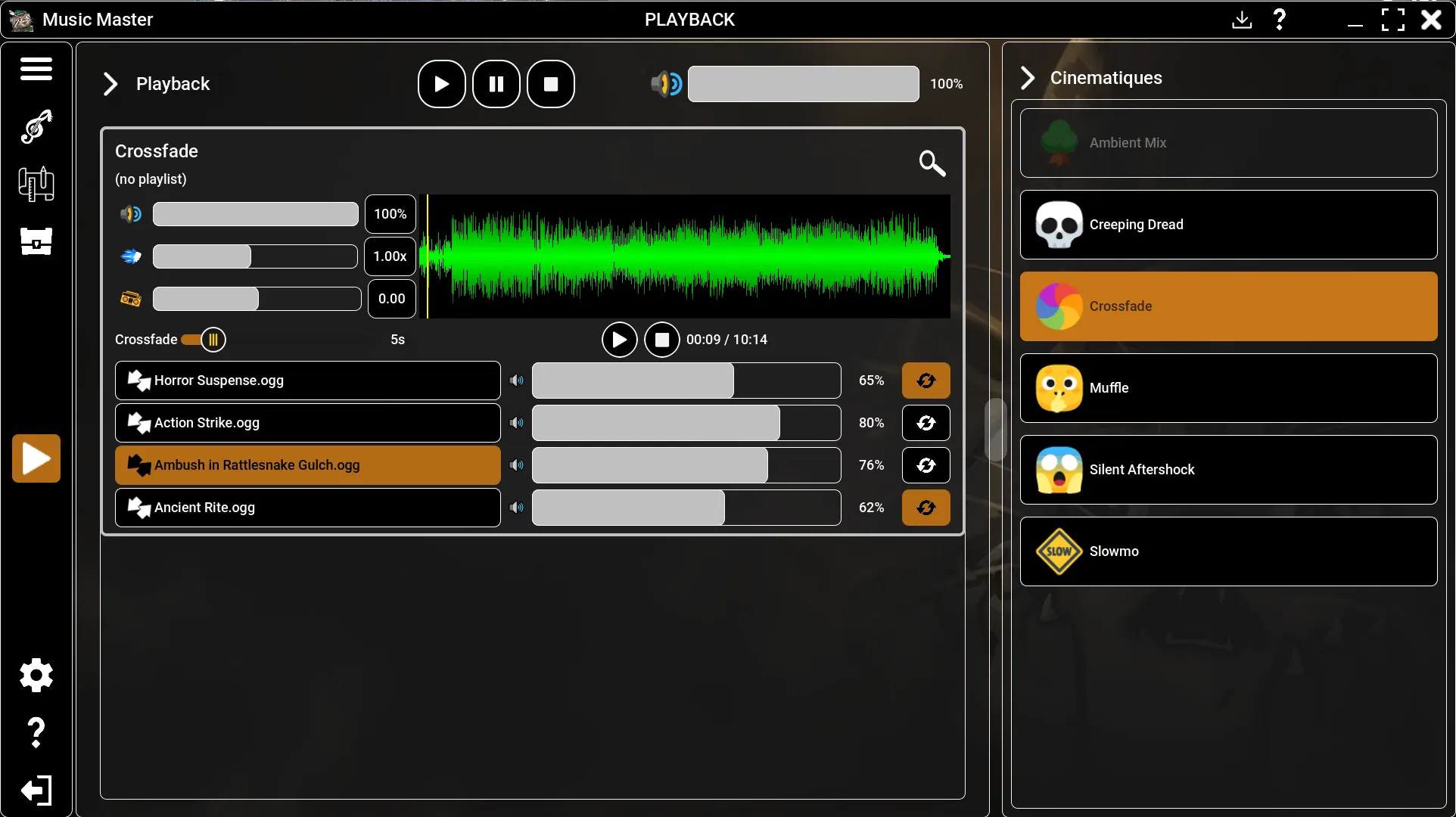Click the playback speed 1.00x field
Image resolution: width=1456 pixels, height=817 pixels.
pyautogui.click(x=390, y=256)
